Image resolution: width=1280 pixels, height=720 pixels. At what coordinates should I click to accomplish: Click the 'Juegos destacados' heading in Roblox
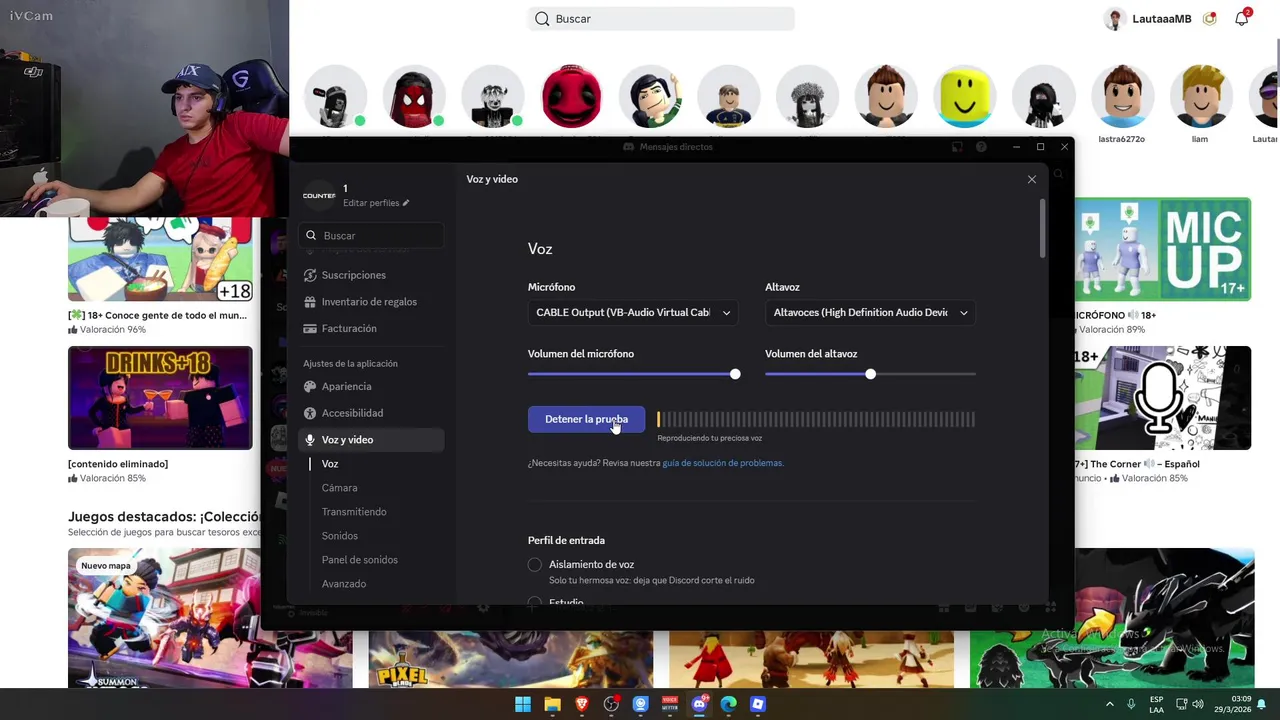(164, 517)
